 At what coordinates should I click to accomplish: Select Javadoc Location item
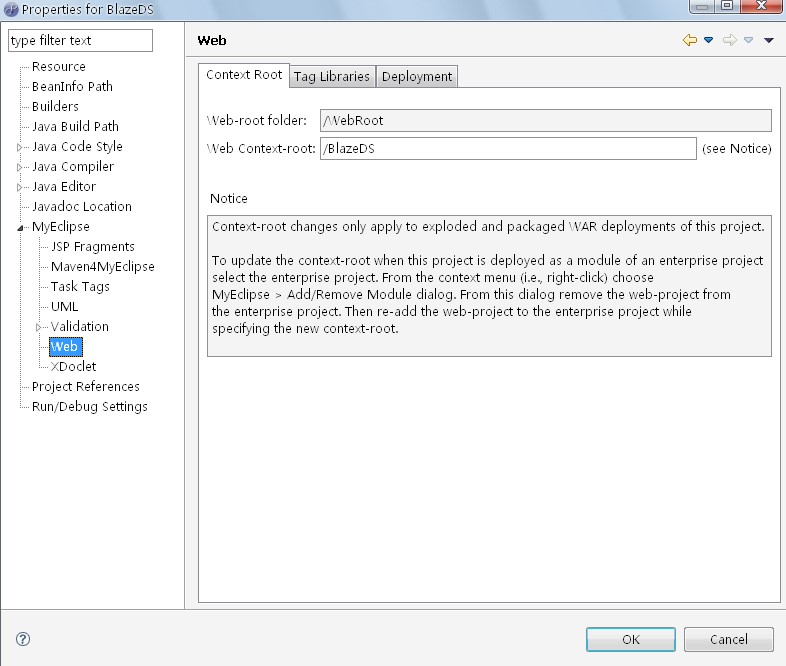(x=82, y=207)
